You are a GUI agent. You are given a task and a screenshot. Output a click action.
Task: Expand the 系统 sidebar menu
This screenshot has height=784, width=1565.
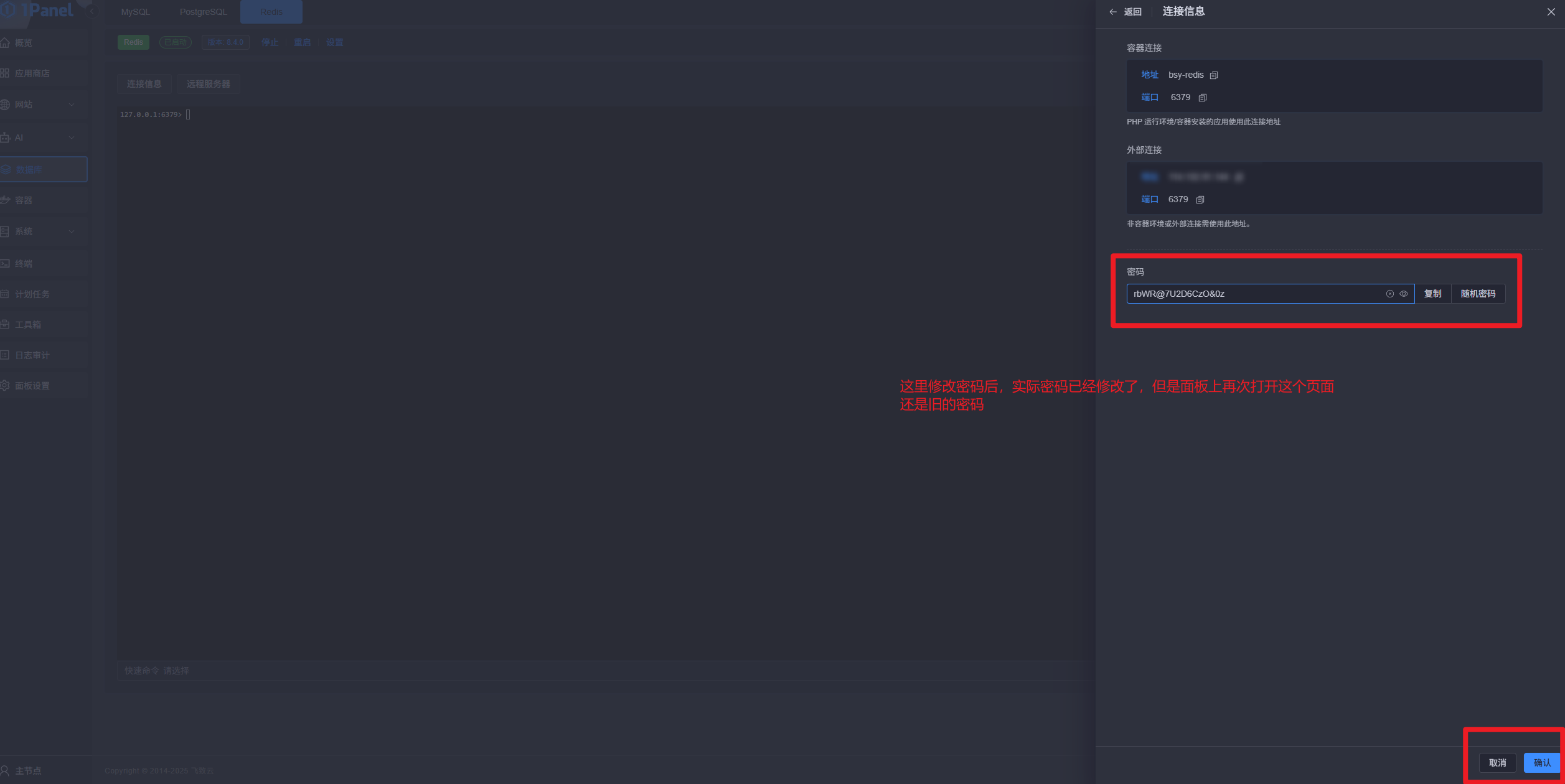[37, 231]
